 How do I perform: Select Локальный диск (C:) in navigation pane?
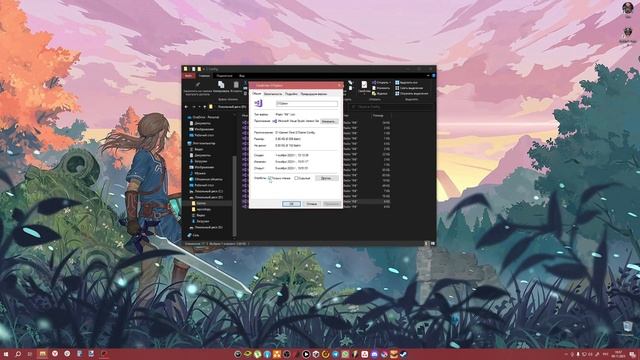(206, 191)
